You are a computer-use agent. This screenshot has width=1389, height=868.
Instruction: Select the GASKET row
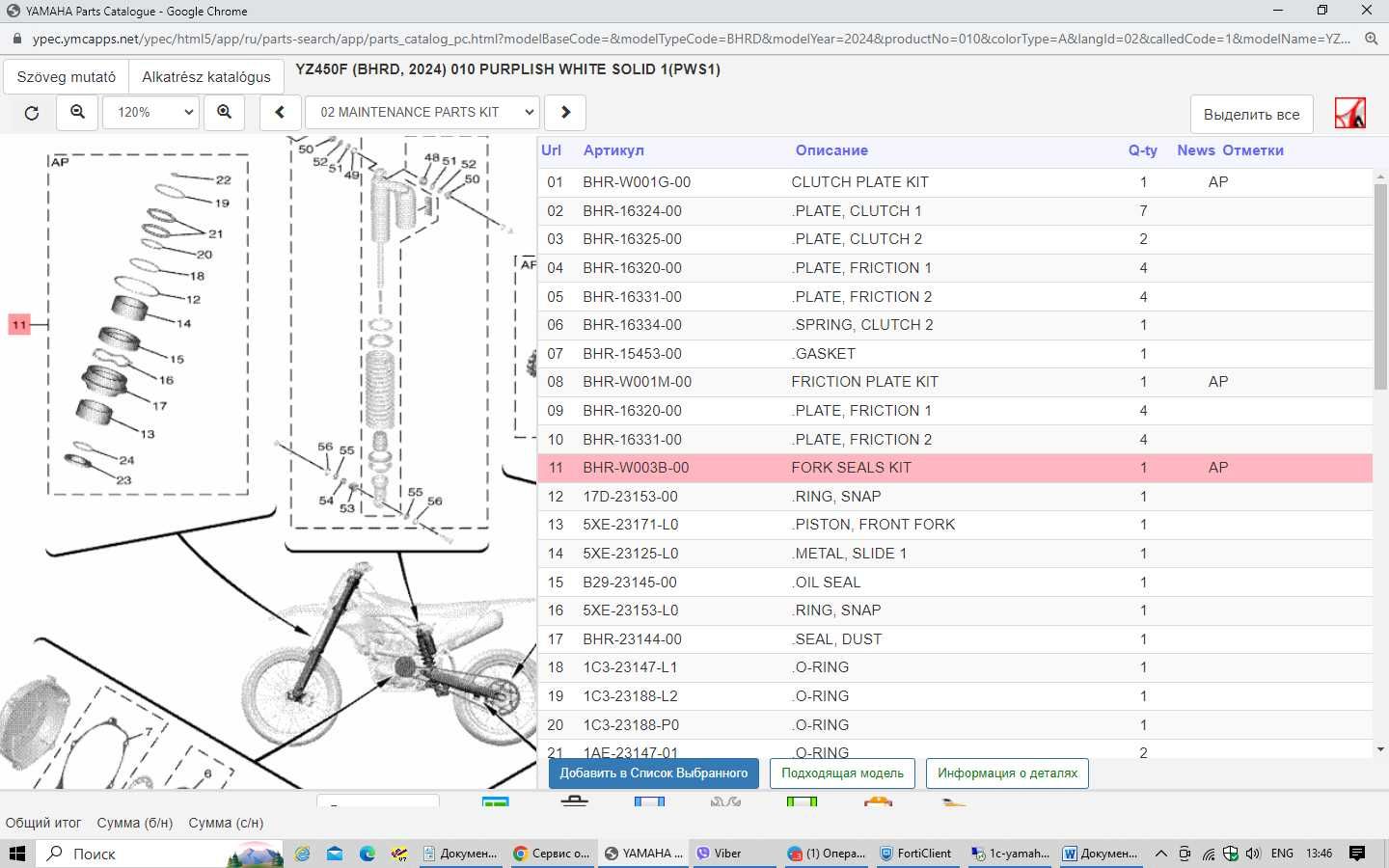coord(955,354)
